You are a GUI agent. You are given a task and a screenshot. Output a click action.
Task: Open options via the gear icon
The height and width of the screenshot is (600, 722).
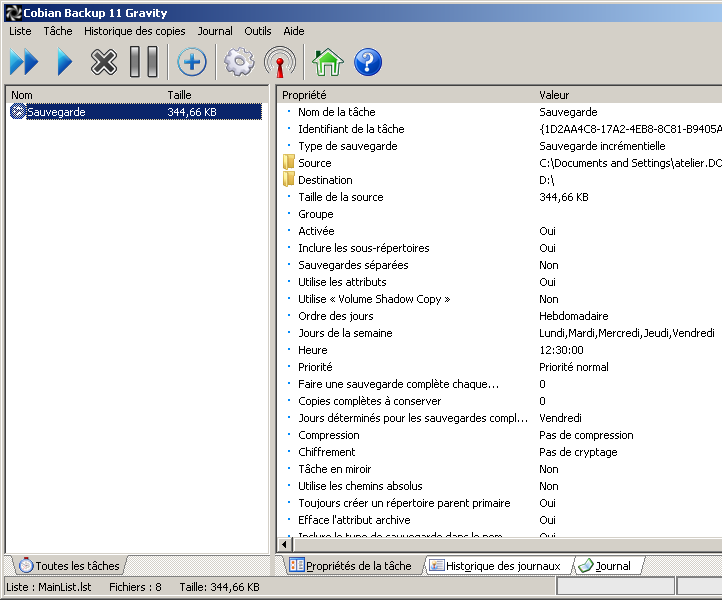[239, 63]
